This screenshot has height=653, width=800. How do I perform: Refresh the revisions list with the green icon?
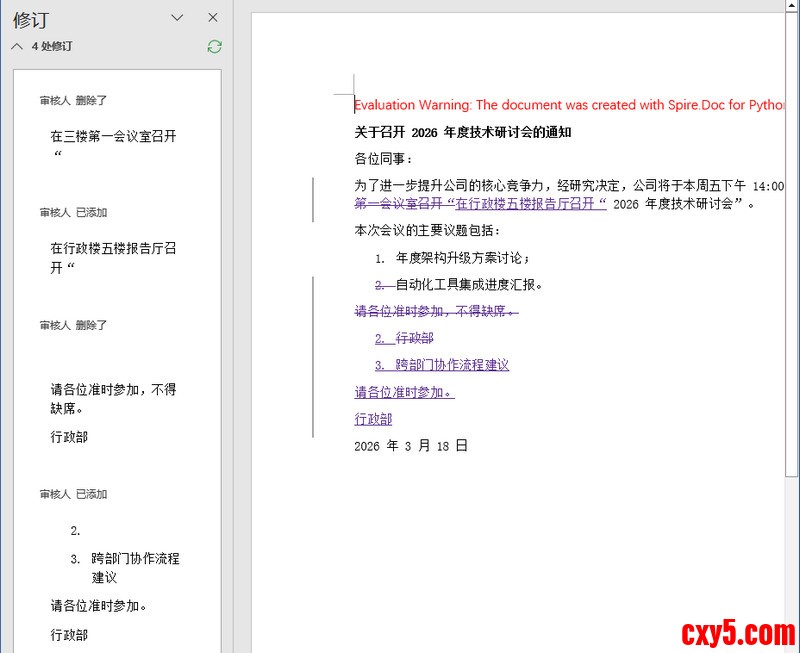pyautogui.click(x=214, y=46)
